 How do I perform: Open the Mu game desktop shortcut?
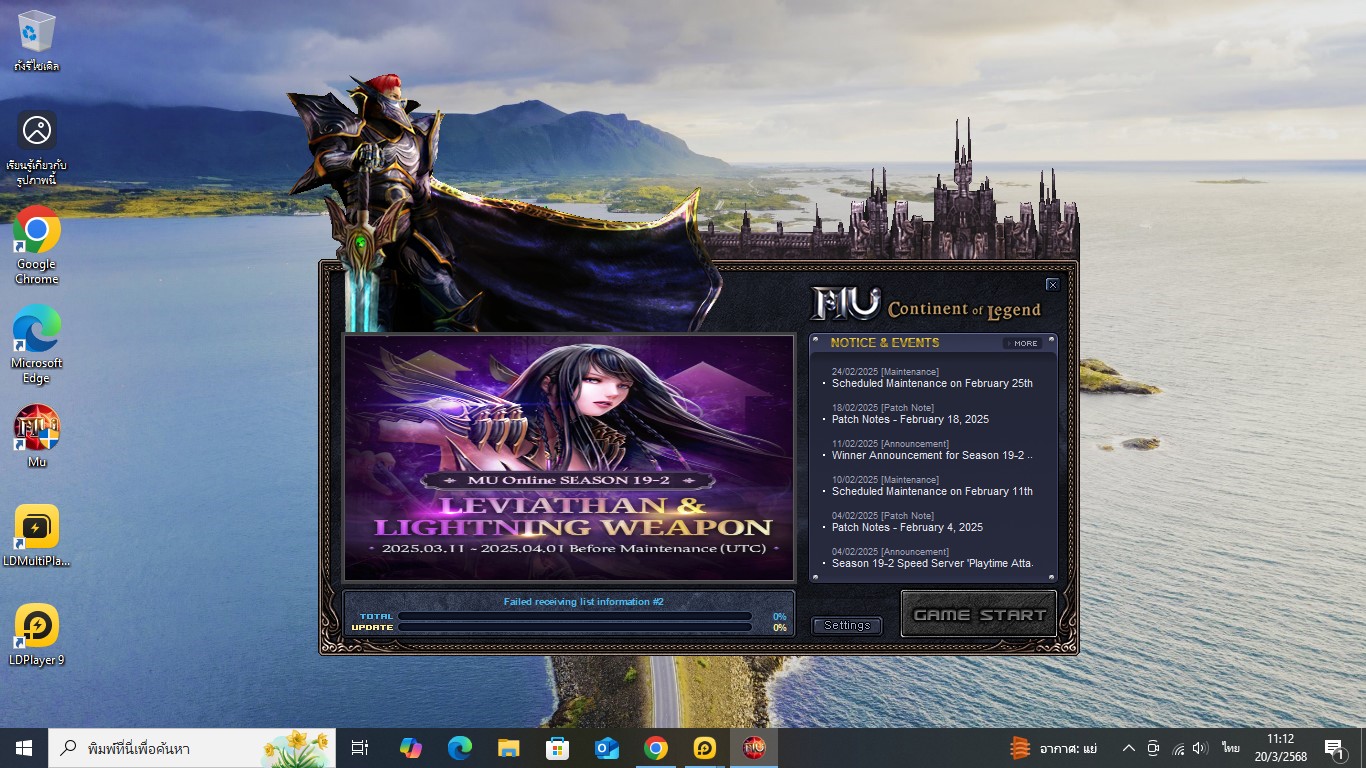click(36, 437)
